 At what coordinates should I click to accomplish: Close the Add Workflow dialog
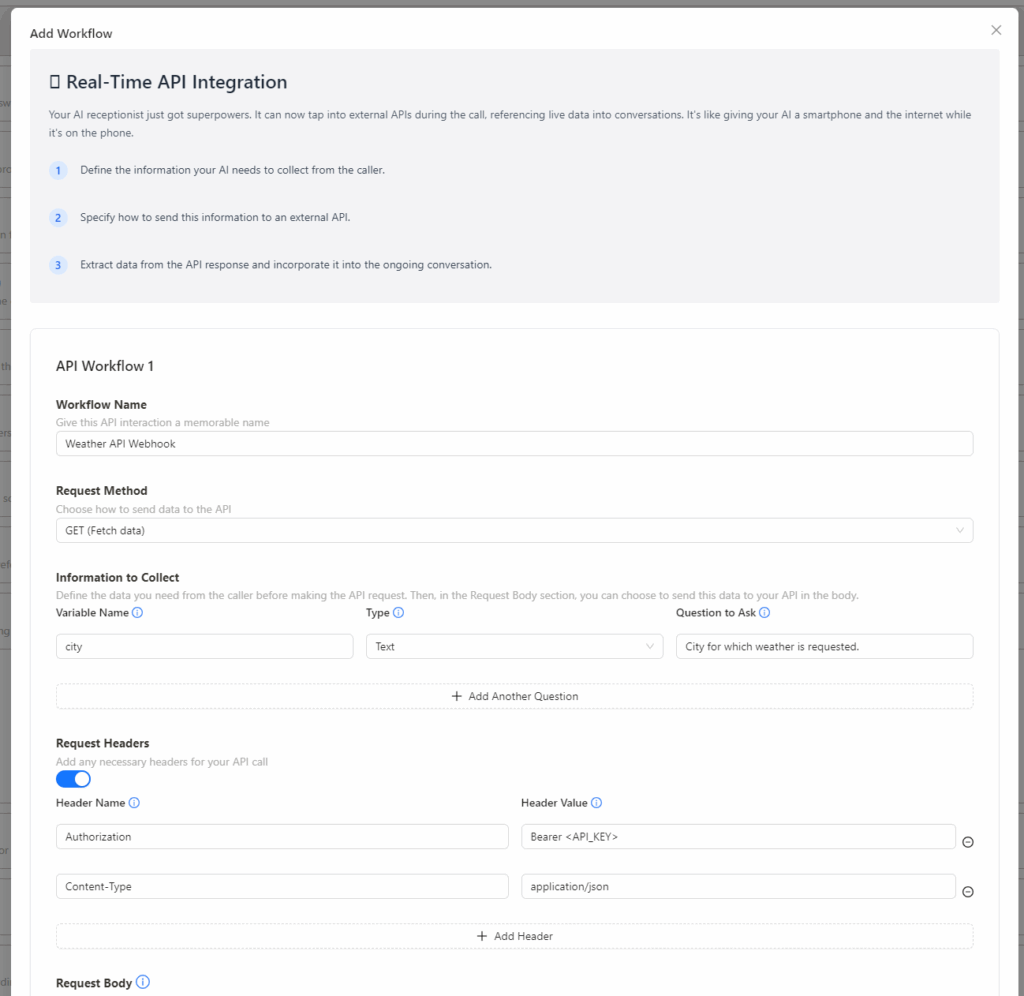[x=996, y=30]
